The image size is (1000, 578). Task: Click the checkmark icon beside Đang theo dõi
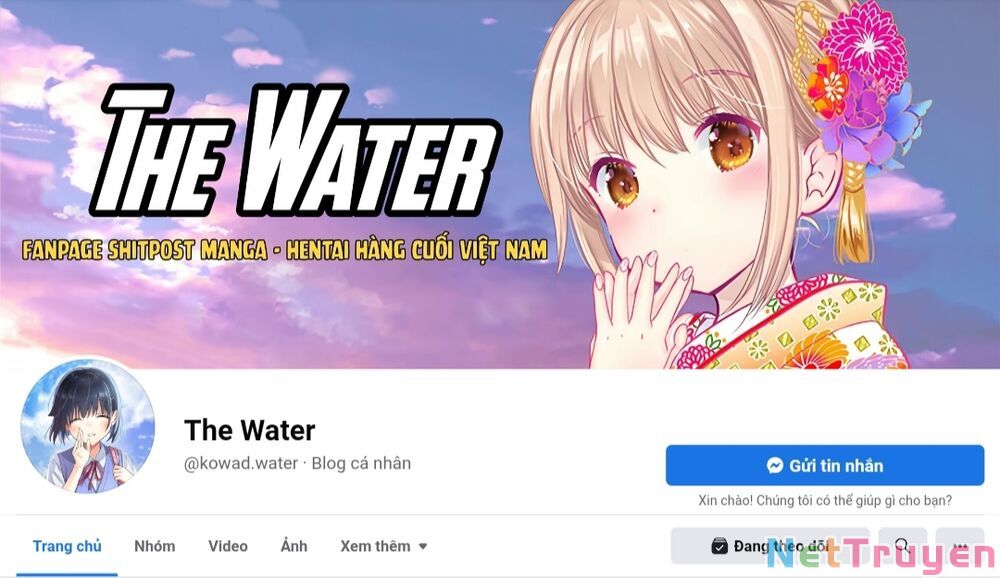click(x=719, y=546)
